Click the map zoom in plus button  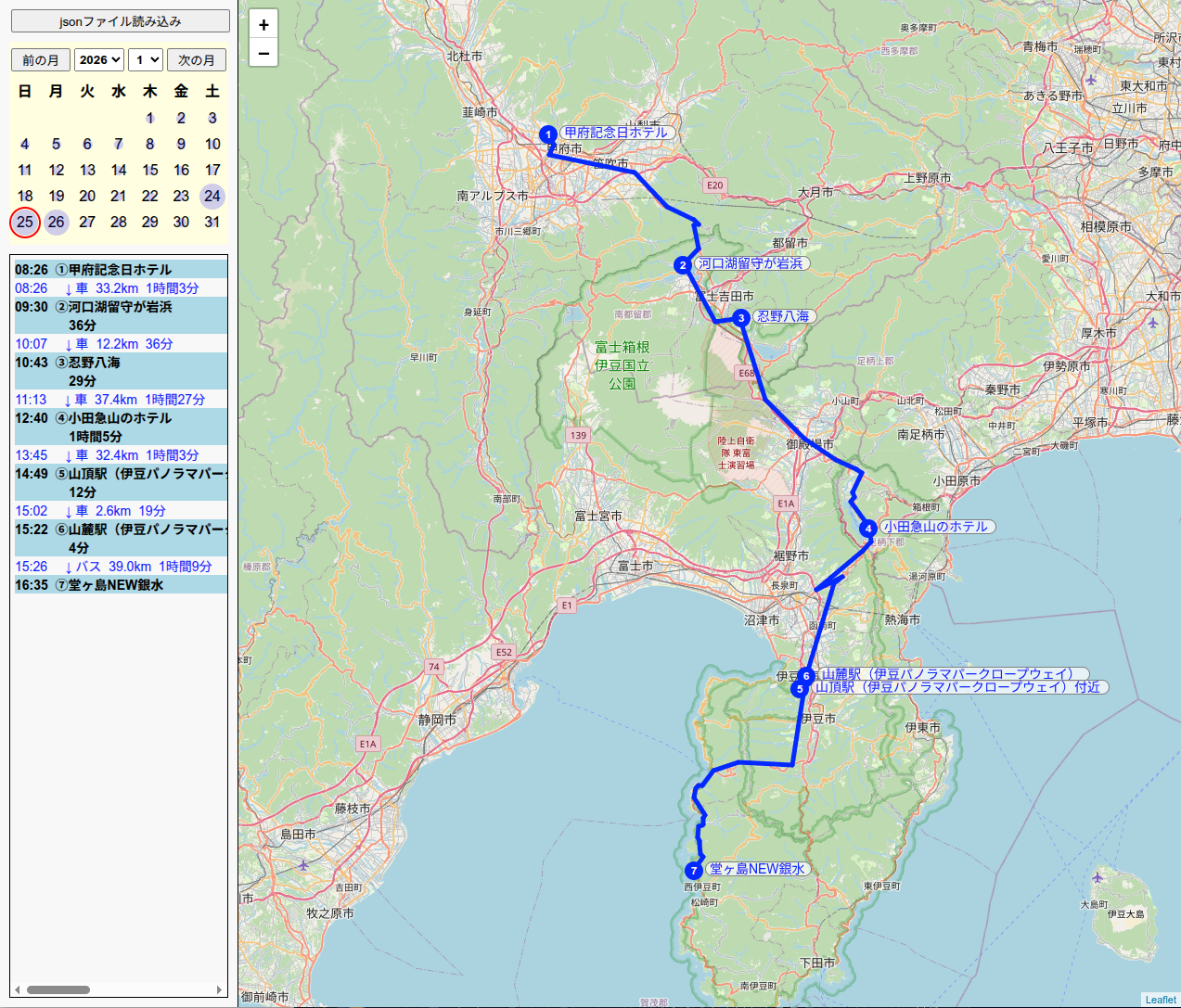pyautogui.click(x=263, y=25)
